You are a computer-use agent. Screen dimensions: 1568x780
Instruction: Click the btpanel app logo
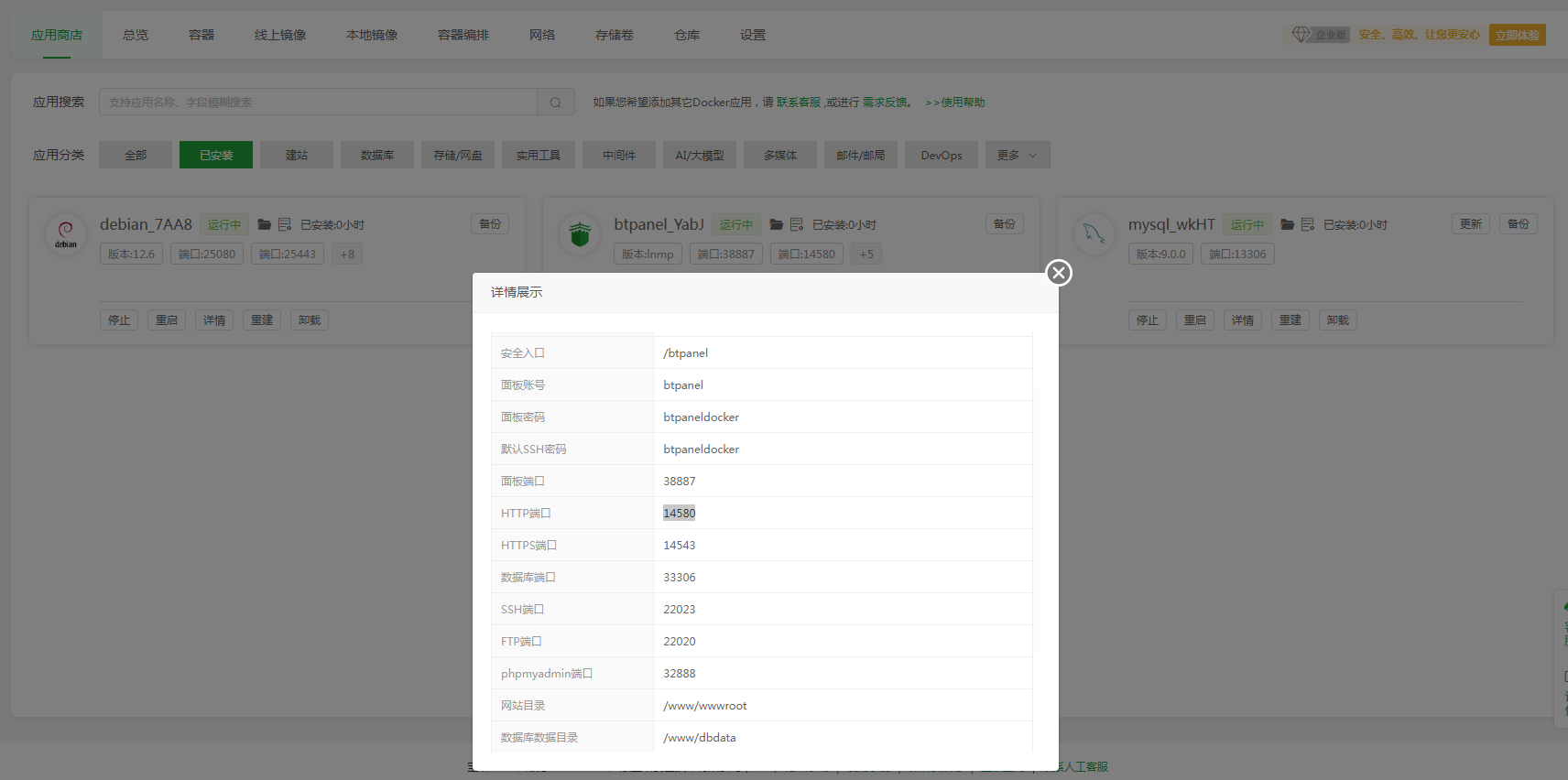pos(580,234)
